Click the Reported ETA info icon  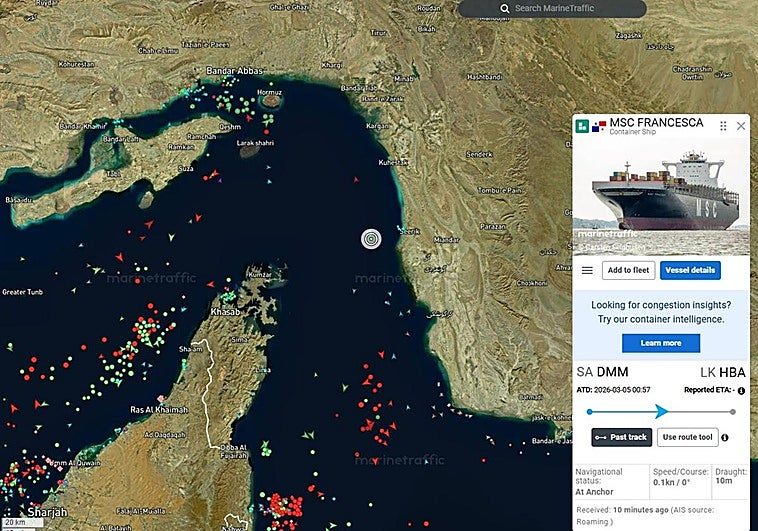point(741,391)
